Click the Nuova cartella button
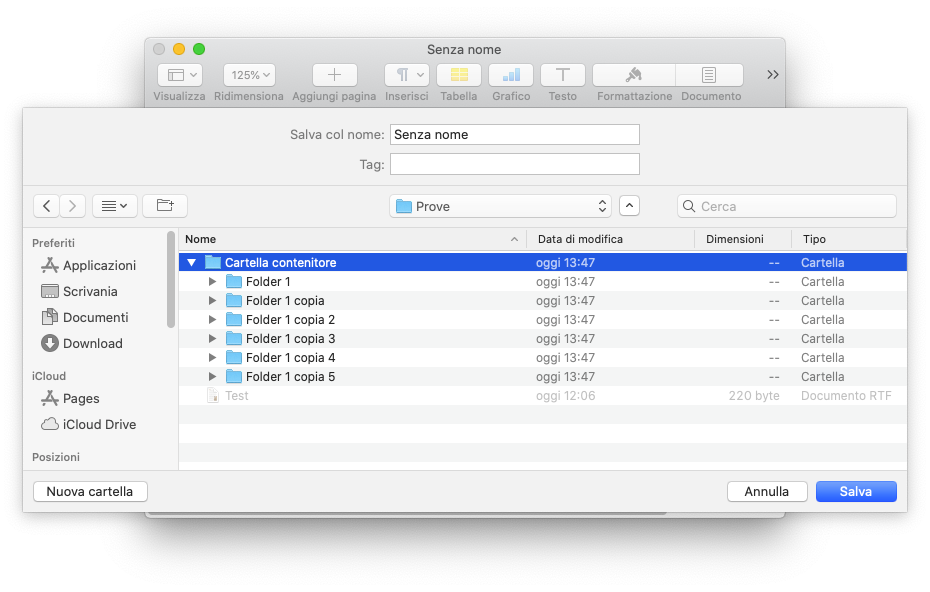The width and height of the screenshot is (930, 592). coord(90,491)
